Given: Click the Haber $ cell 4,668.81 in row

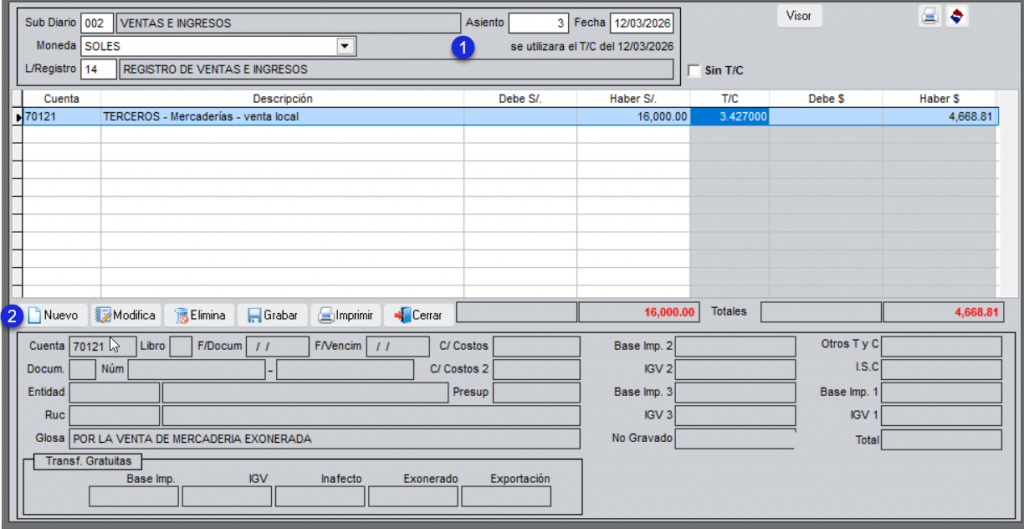Looking at the screenshot, I should click(940, 117).
